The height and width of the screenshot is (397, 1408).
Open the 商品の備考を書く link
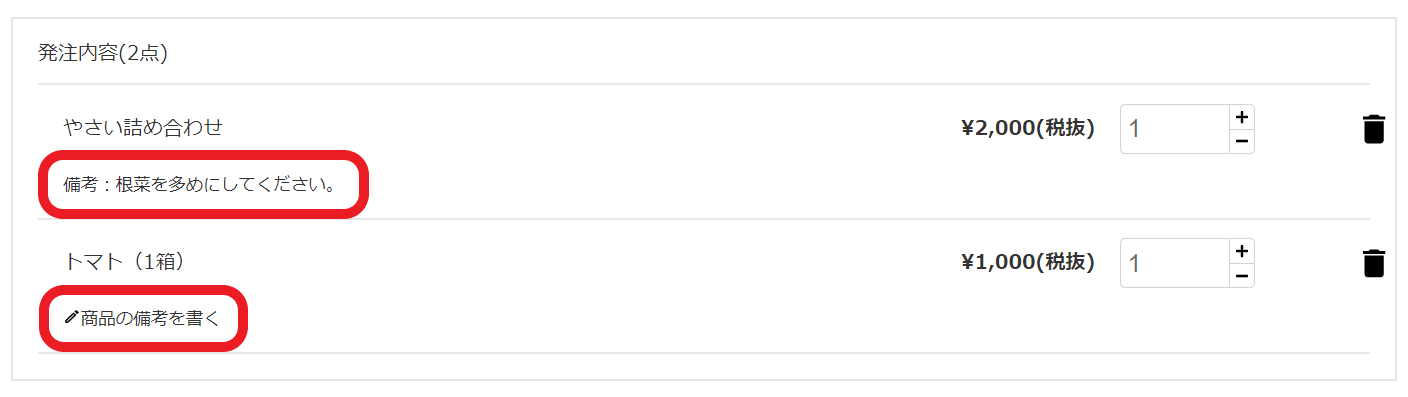pos(141,317)
